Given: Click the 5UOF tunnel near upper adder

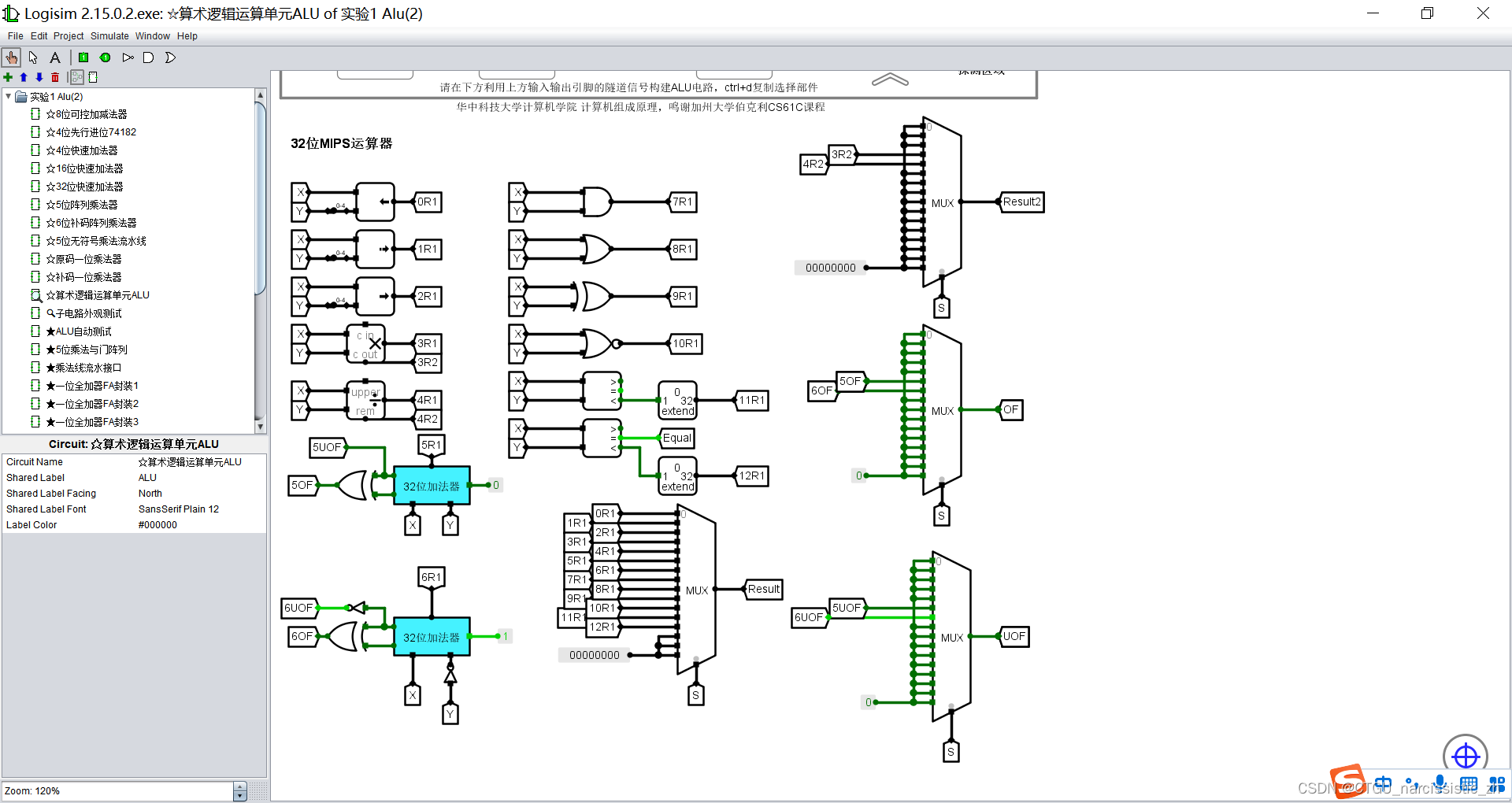Looking at the screenshot, I should point(328,447).
